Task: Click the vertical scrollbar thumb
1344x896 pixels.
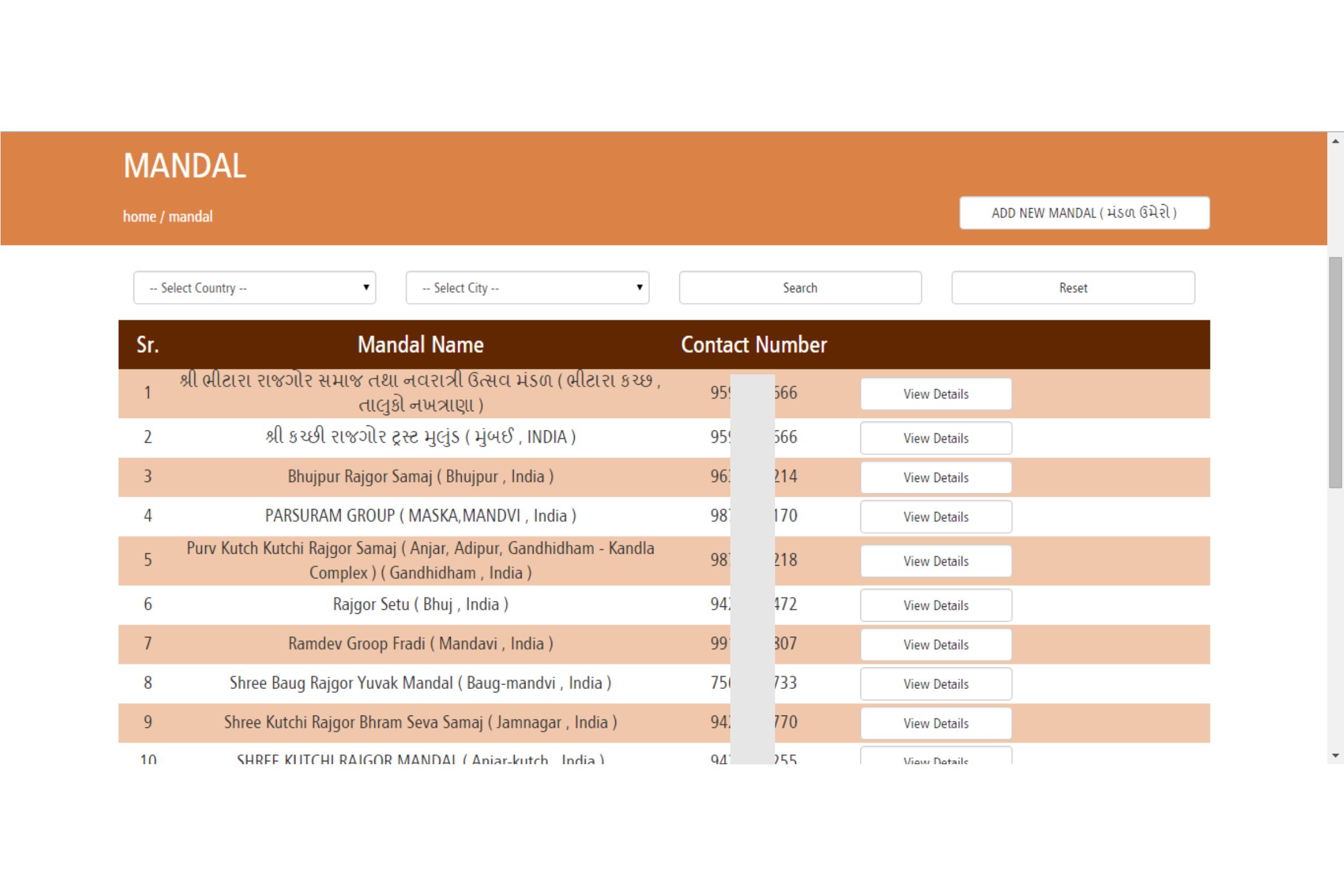Action: pyautogui.click(x=1336, y=372)
